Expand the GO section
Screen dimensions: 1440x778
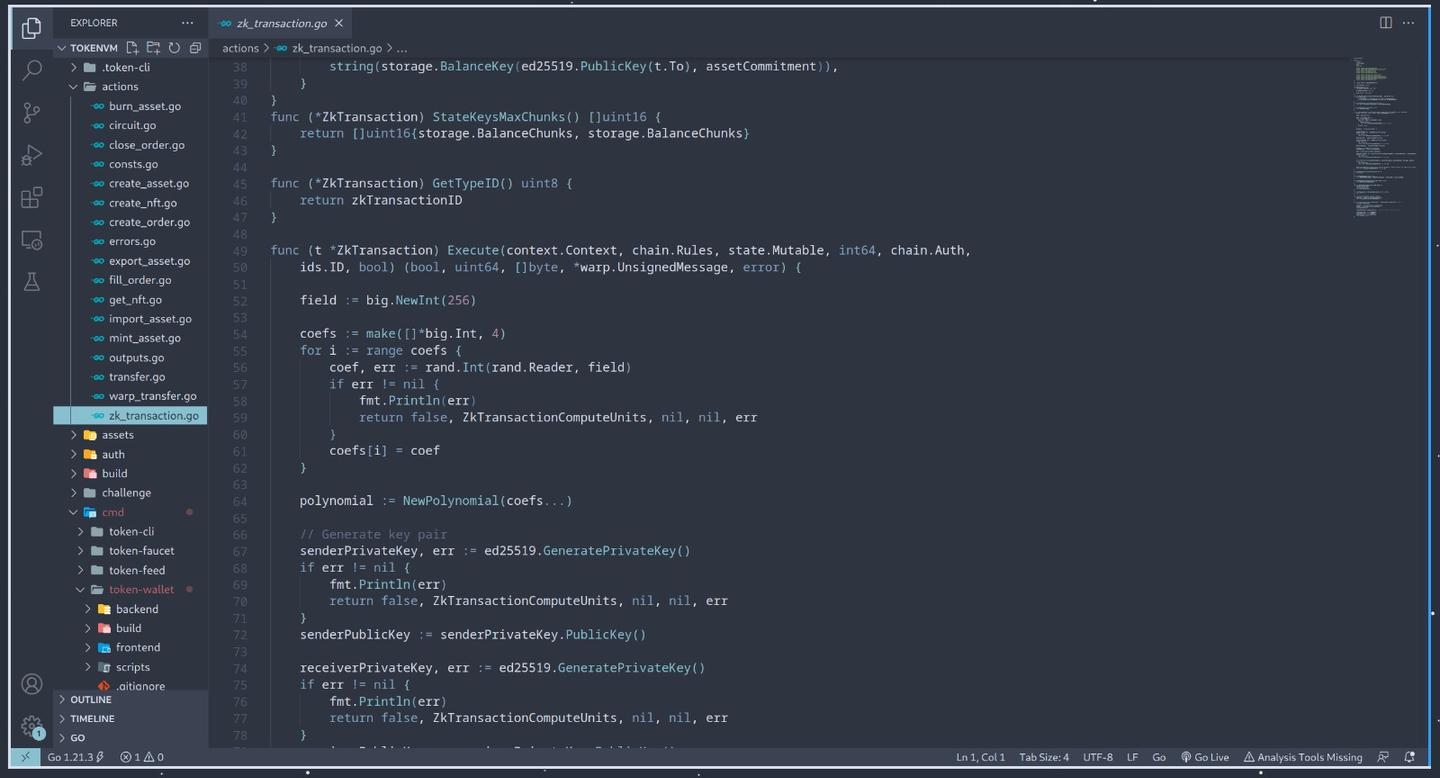(130, 738)
